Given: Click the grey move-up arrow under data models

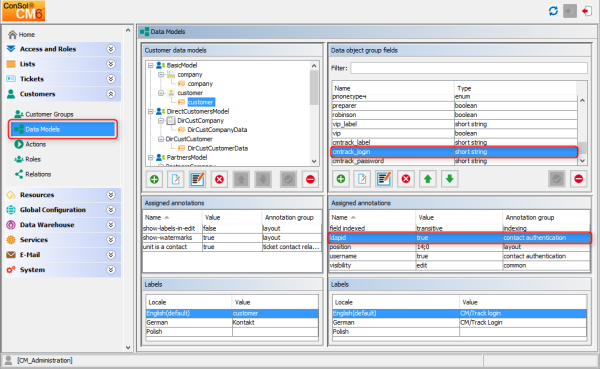Looking at the screenshot, I should tap(241, 179).
